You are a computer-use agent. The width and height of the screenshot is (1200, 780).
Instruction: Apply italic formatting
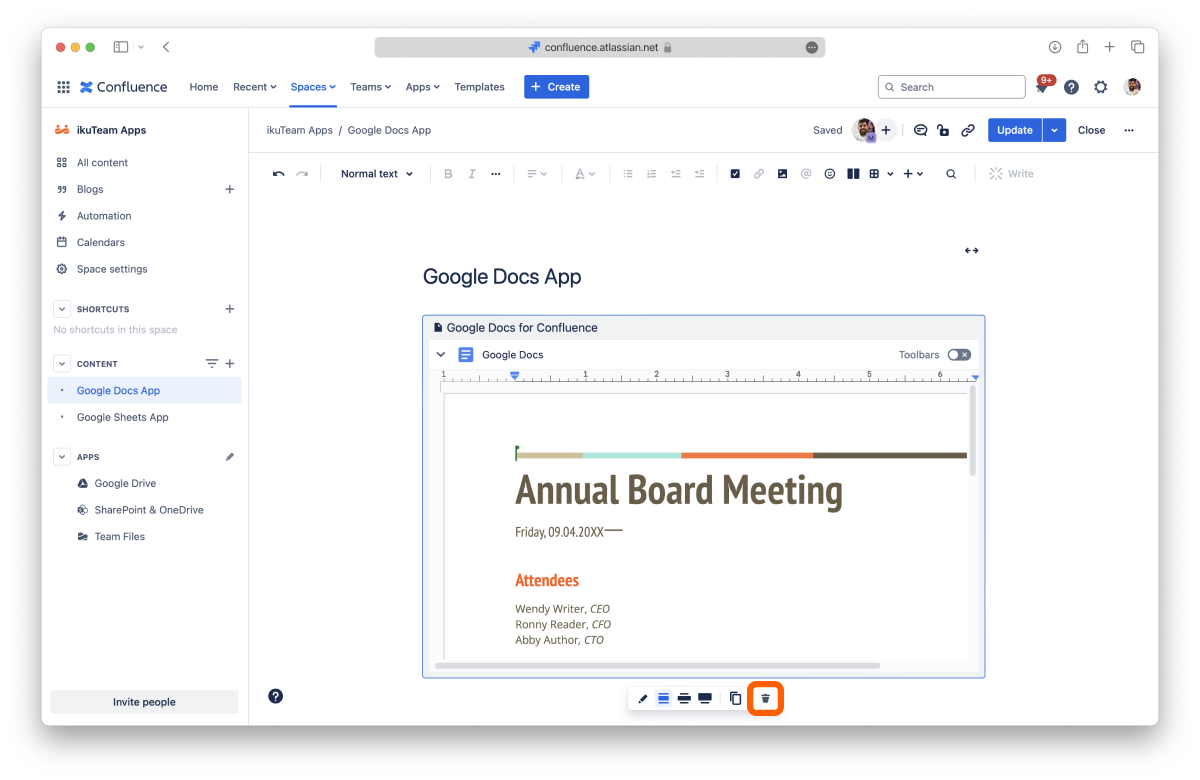(472, 174)
